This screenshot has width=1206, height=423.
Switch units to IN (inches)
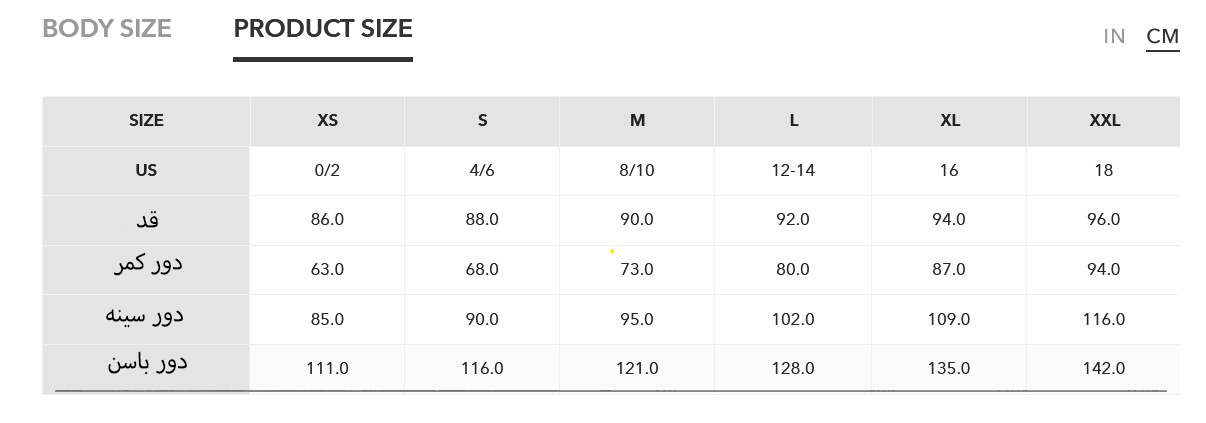tap(1114, 36)
